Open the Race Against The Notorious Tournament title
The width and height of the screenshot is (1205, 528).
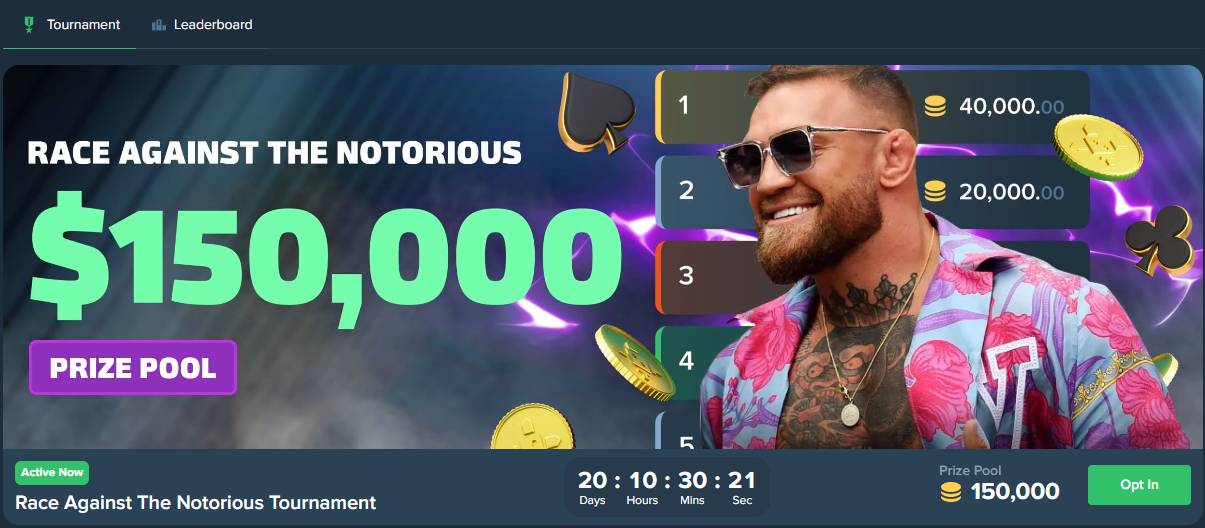click(x=196, y=502)
